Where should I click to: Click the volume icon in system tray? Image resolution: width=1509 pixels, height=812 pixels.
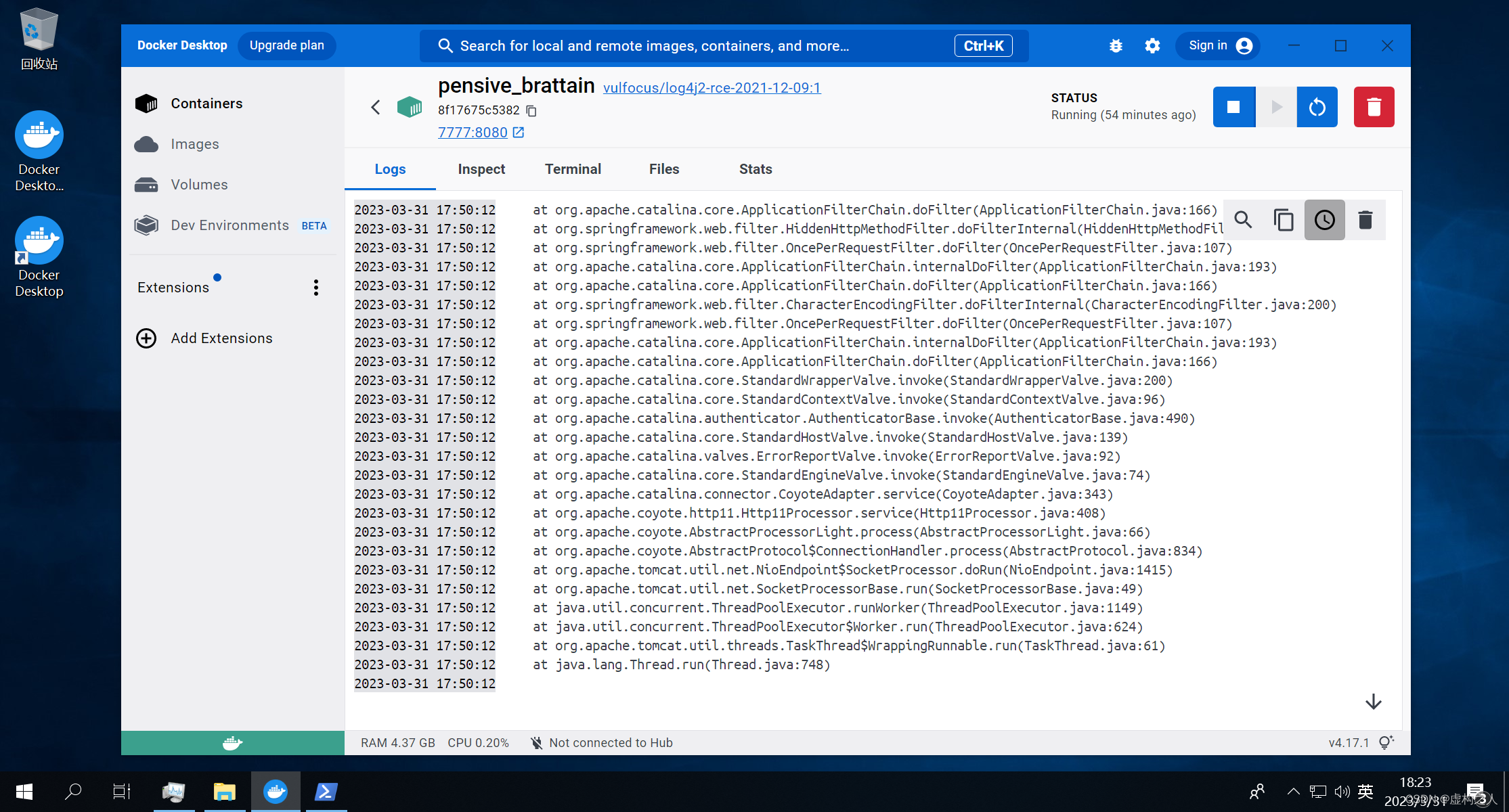pyautogui.click(x=1342, y=792)
